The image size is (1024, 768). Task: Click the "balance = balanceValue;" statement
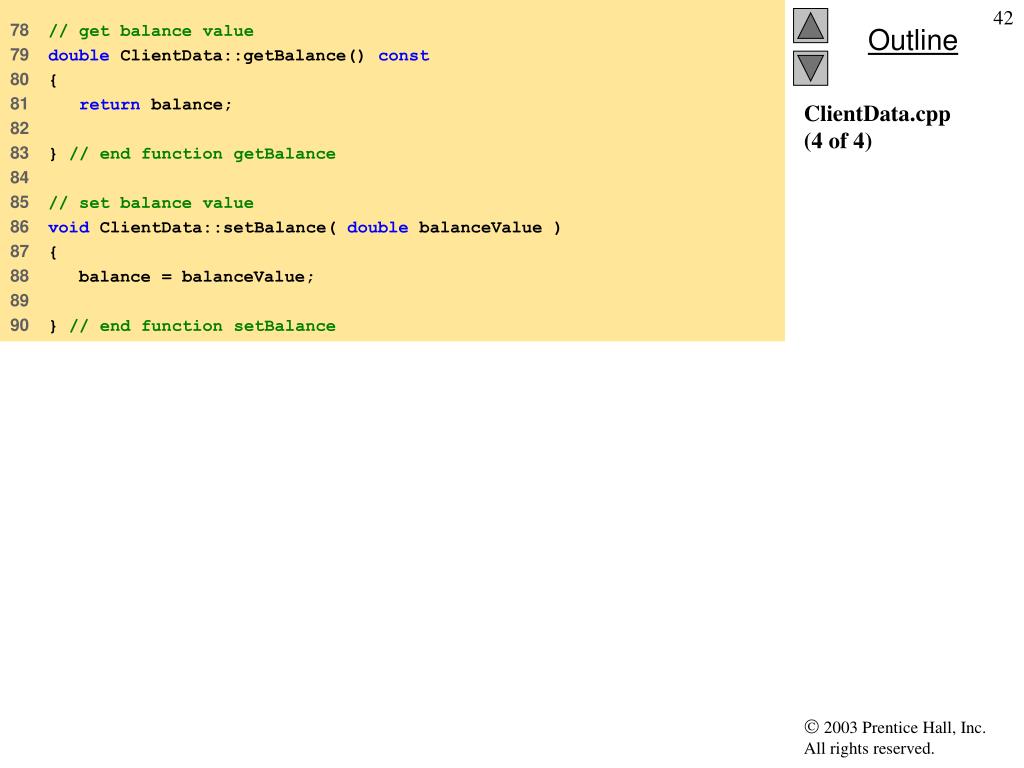[x=196, y=276]
